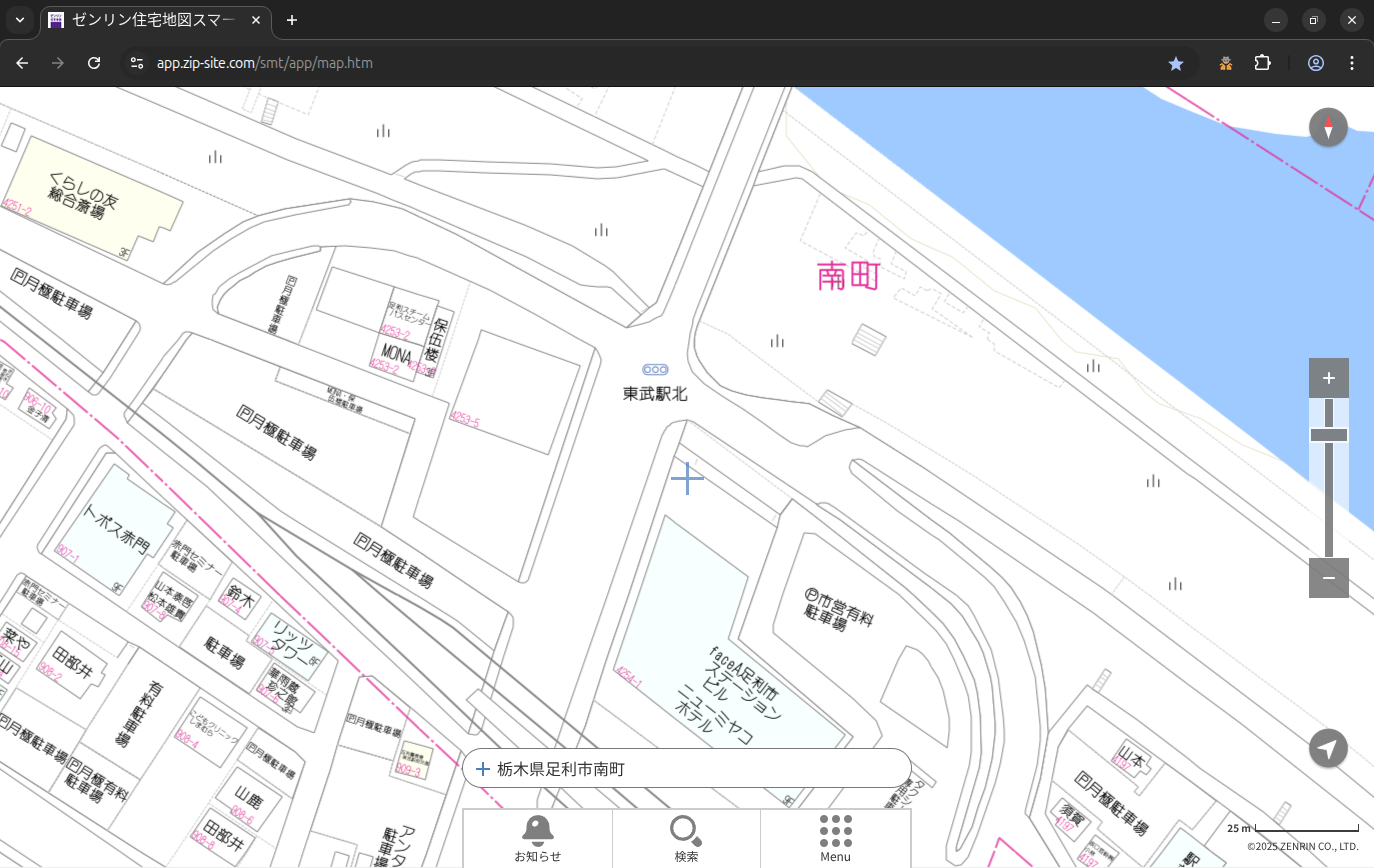Click the URL app.zip-site.com address field

pos(265,63)
